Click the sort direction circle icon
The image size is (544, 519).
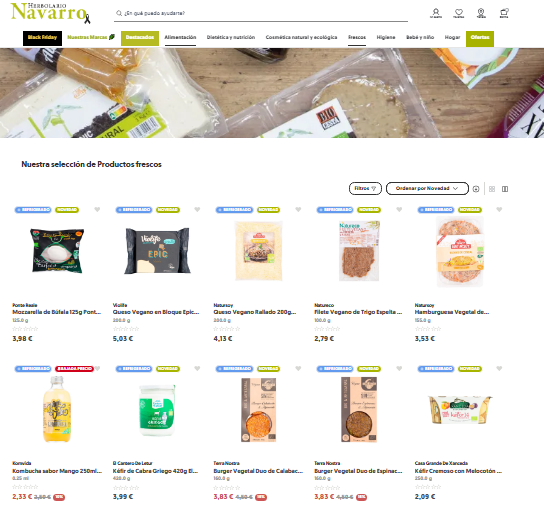(x=476, y=189)
